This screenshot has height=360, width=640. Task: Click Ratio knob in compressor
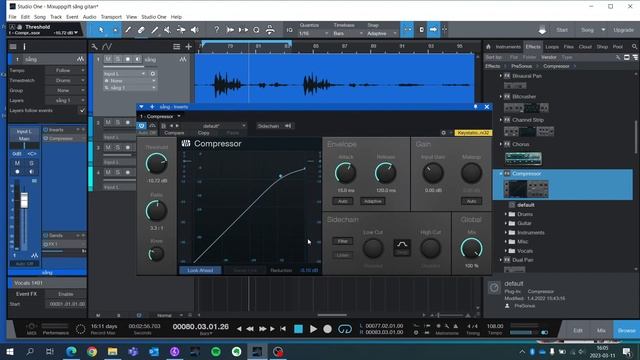pyautogui.click(x=156, y=211)
